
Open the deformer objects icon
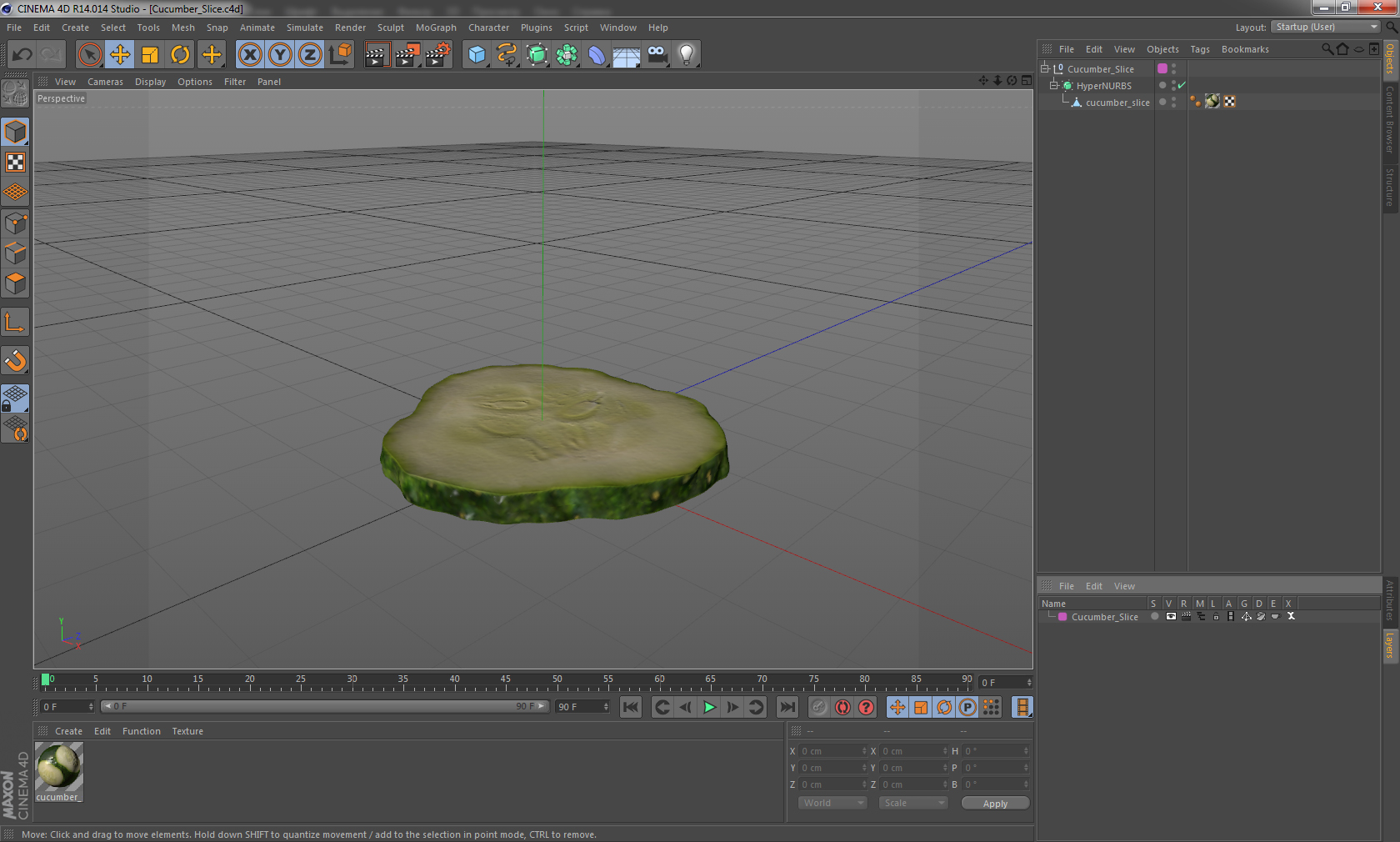point(597,55)
